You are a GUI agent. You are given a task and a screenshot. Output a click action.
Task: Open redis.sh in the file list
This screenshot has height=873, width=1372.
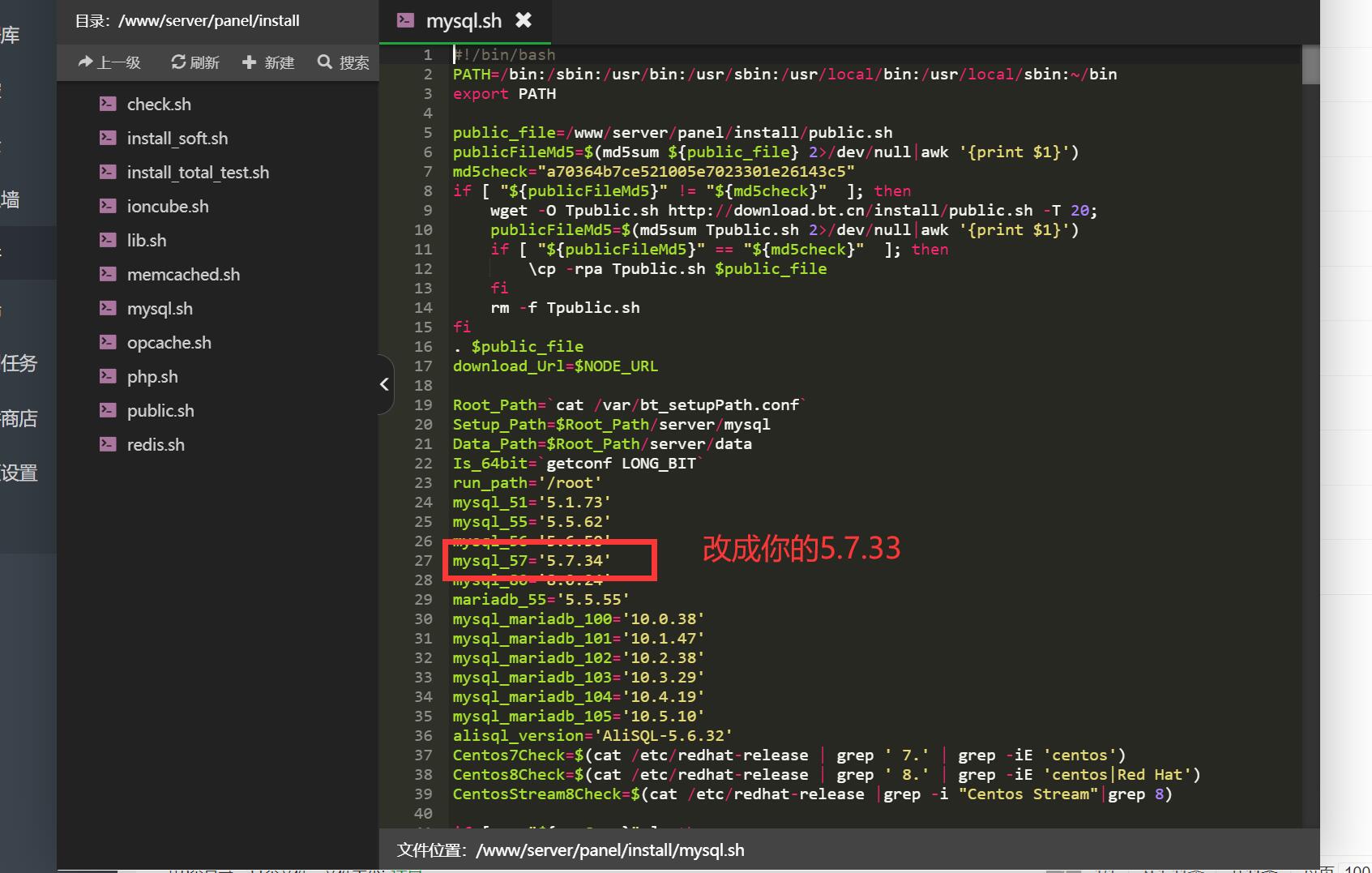(156, 445)
